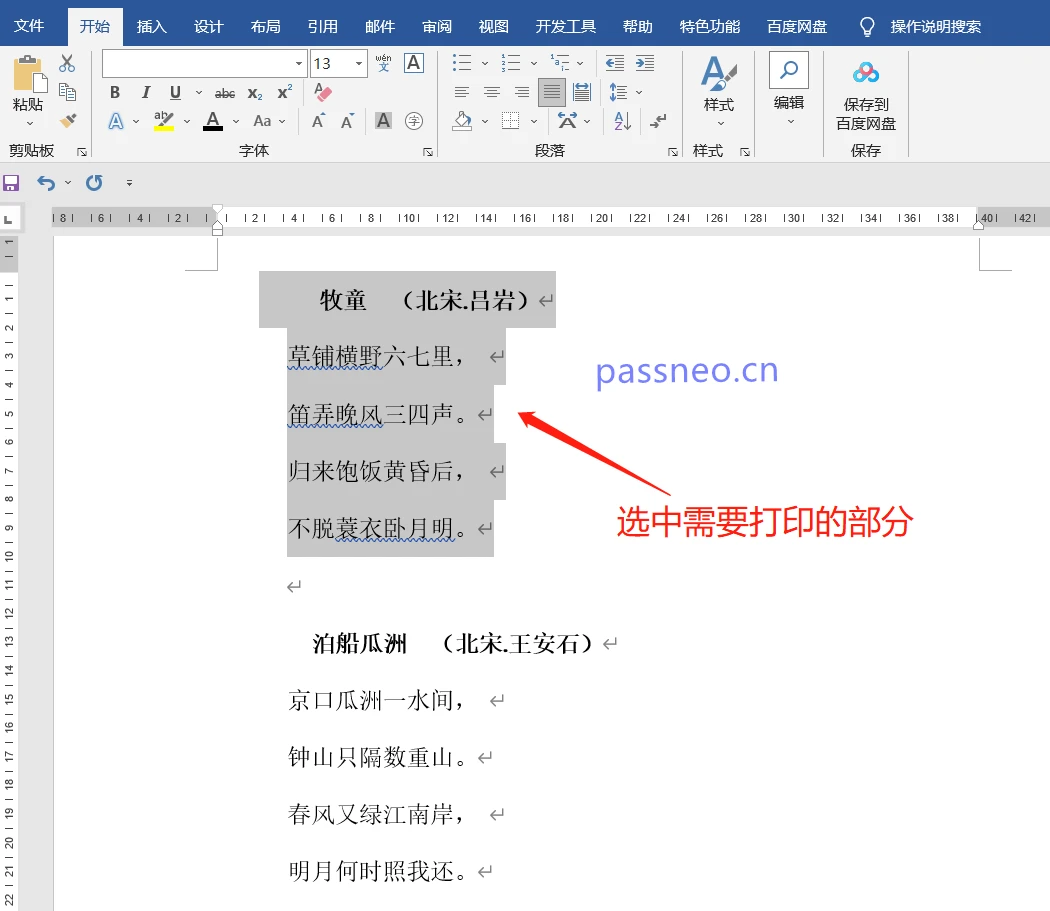The width and height of the screenshot is (1050, 911).
Task: Open the 样式 styles gallery button
Action: 719,91
